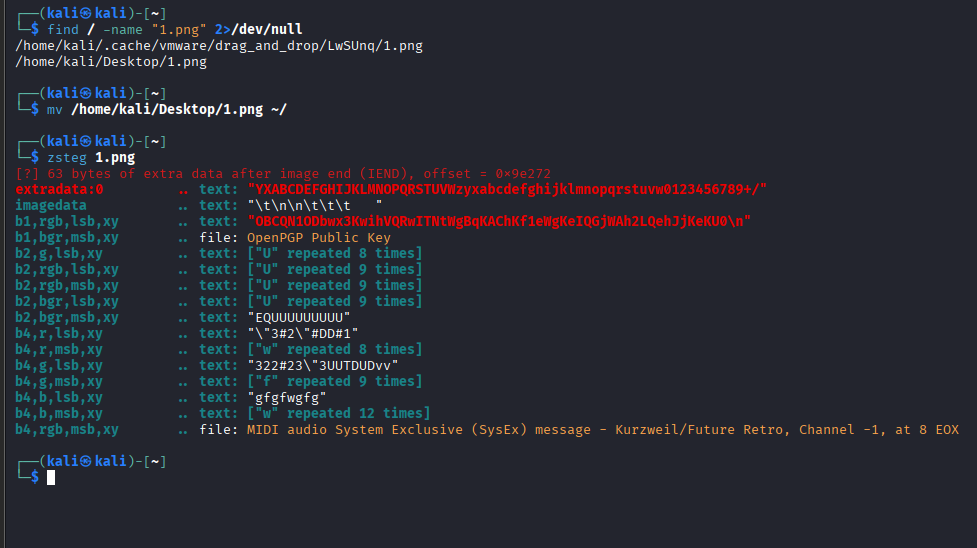Click the 'imagedata' row label
Screen dimensions: 977x548
(51, 206)
